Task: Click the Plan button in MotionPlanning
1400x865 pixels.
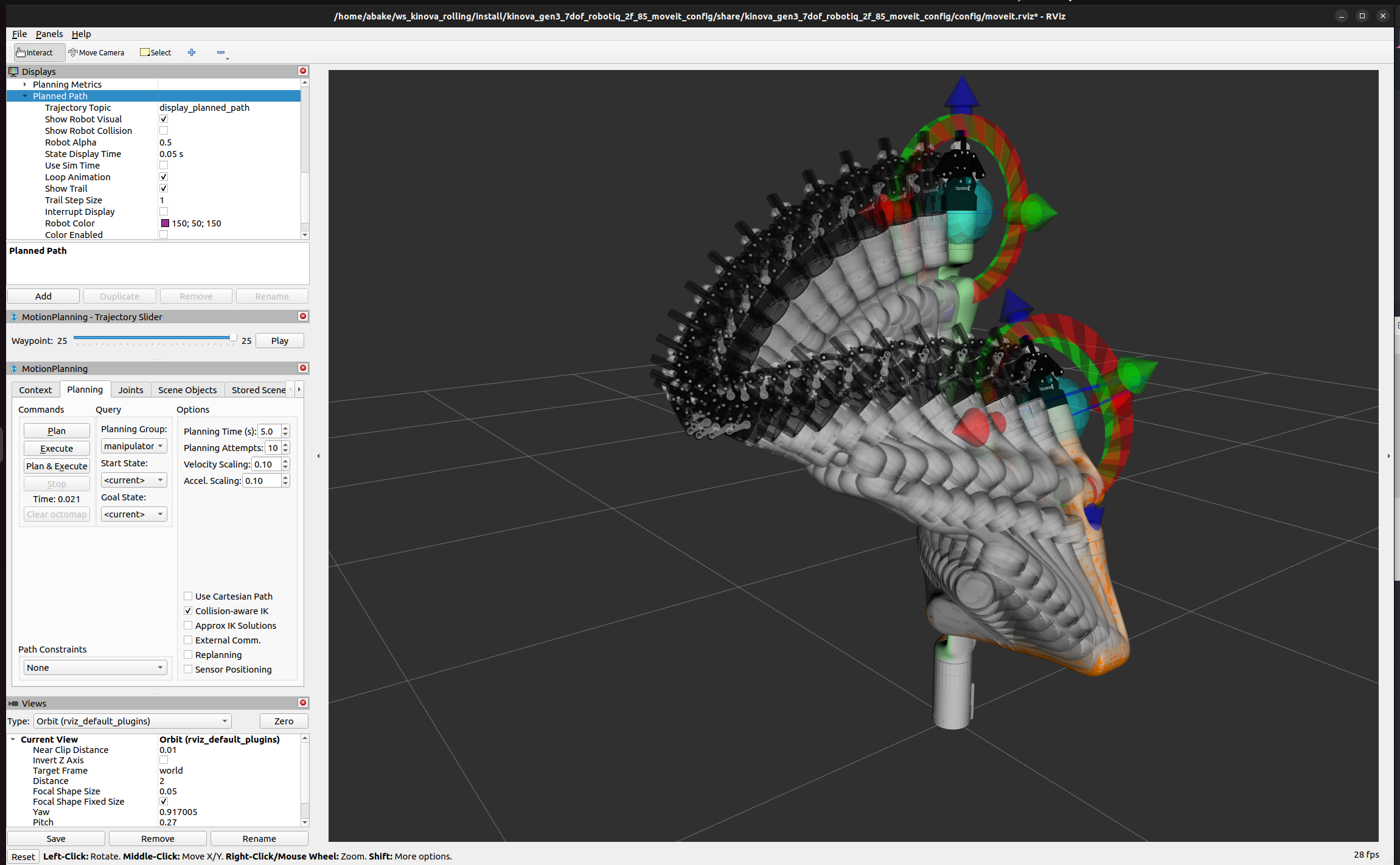Action: [56, 431]
